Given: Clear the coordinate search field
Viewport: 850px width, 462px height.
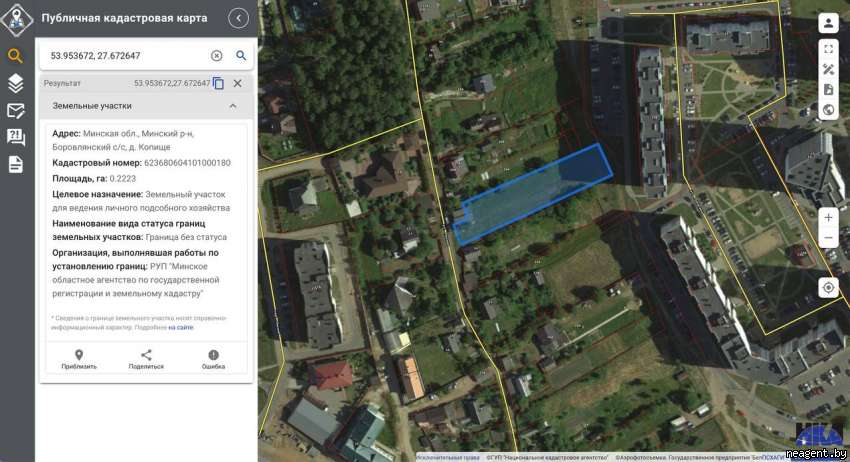Looking at the screenshot, I should [217, 56].
